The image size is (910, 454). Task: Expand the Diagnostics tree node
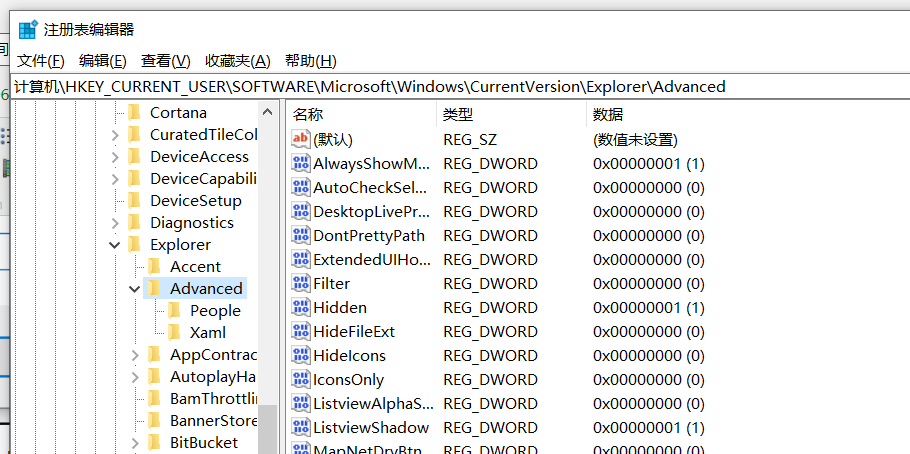115,224
